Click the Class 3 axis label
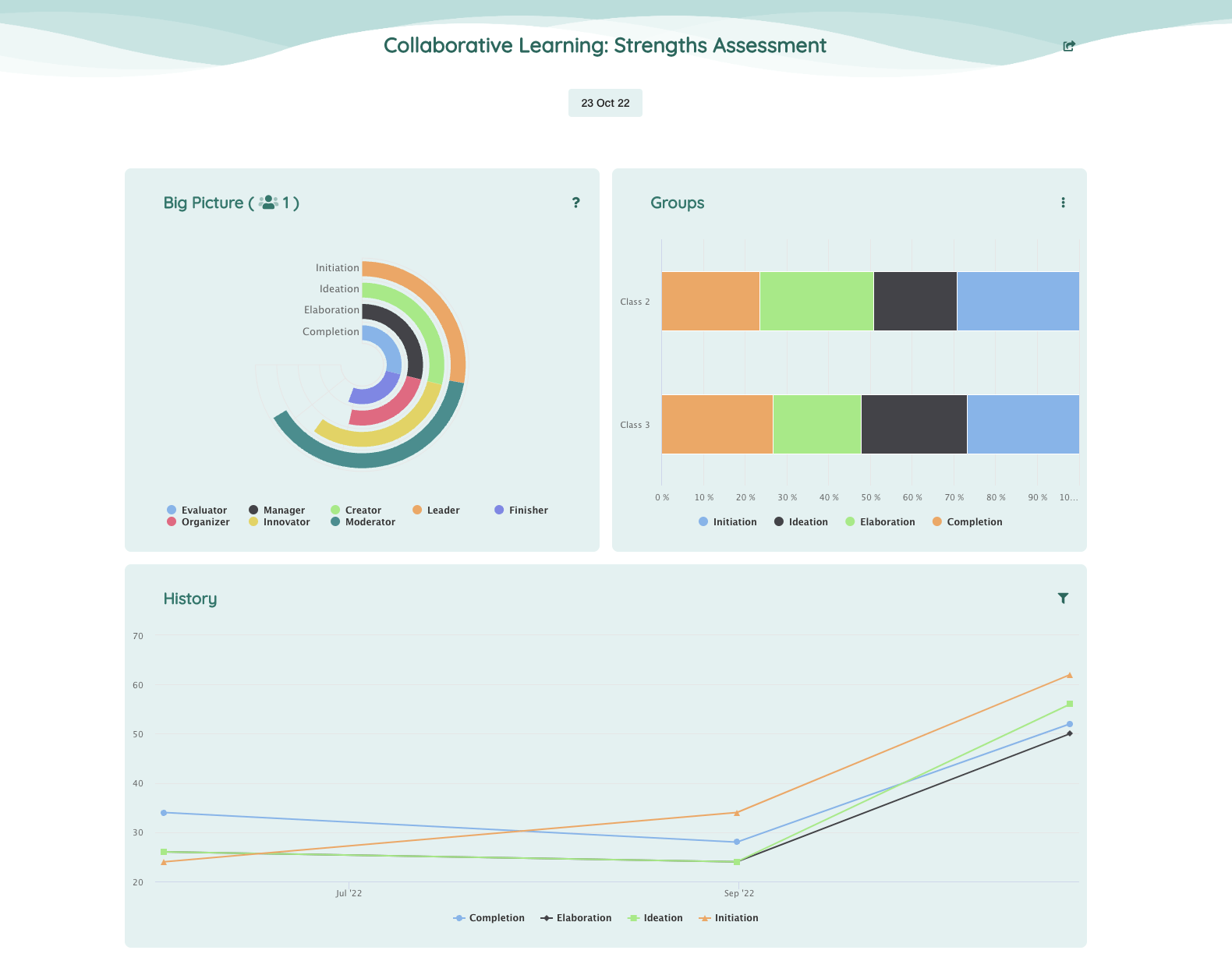1232x975 pixels. coord(635,425)
